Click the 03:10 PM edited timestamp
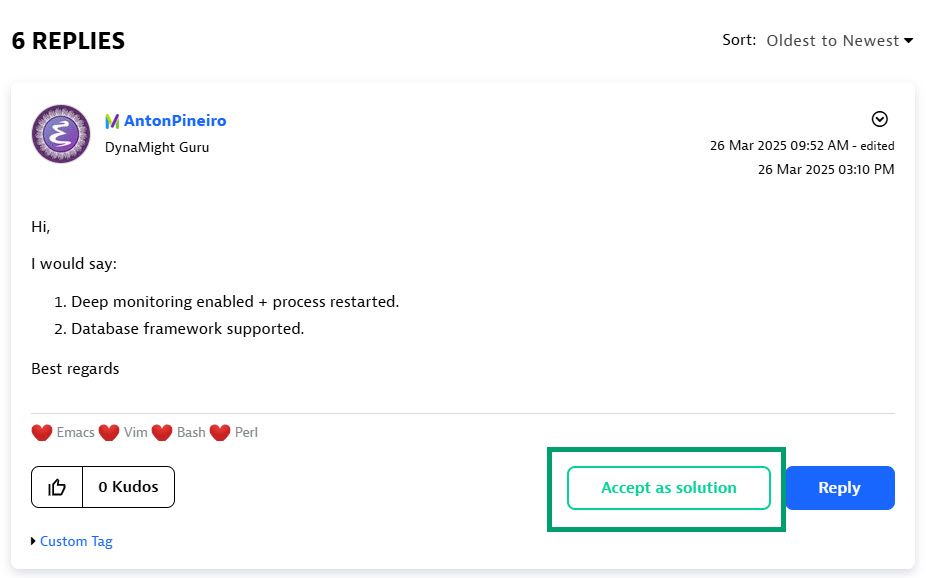This screenshot has width=932, height=578. pyautogui.click(x=825, y=169)
